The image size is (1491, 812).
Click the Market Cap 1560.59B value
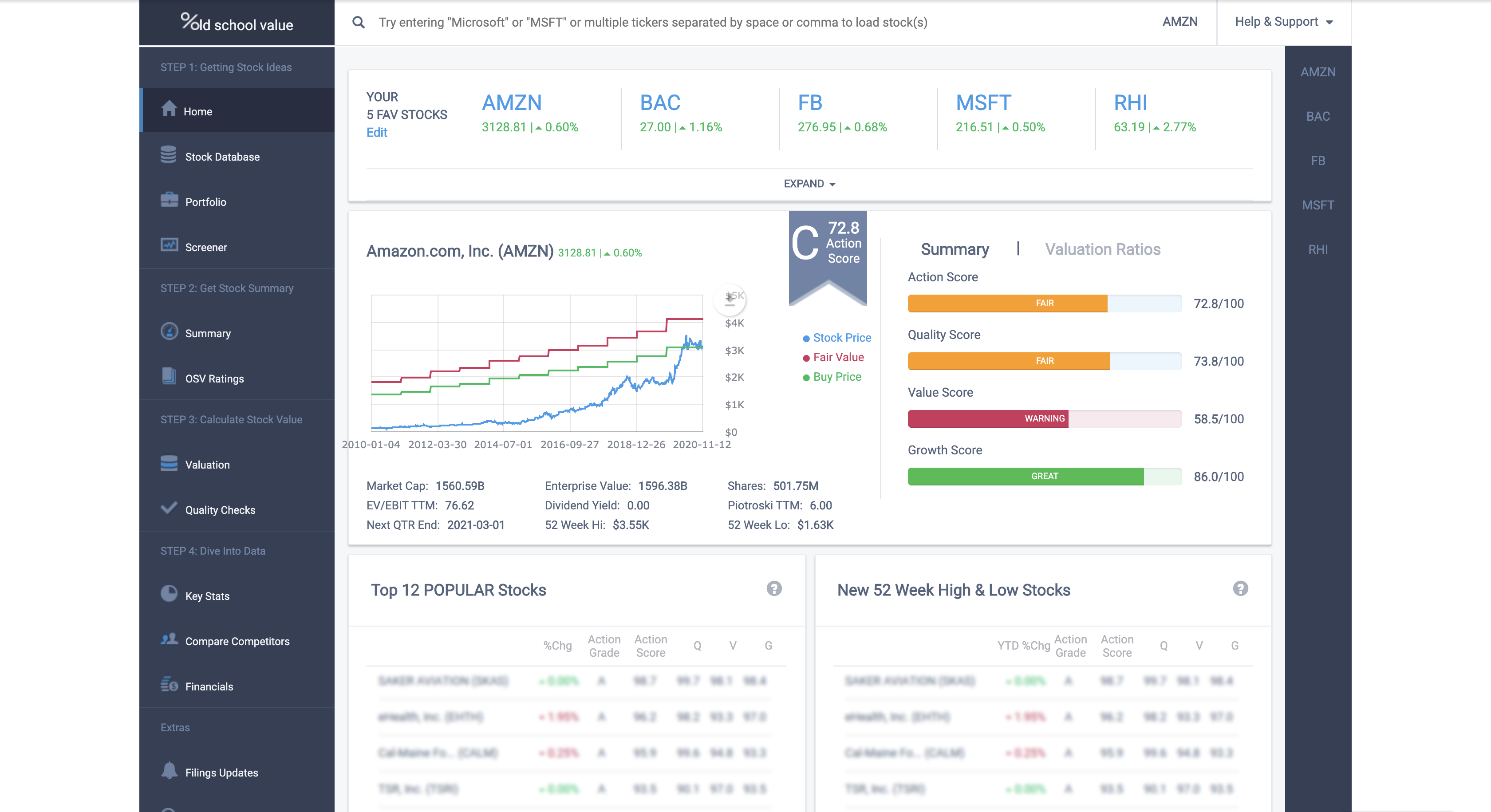coord(460,485)
